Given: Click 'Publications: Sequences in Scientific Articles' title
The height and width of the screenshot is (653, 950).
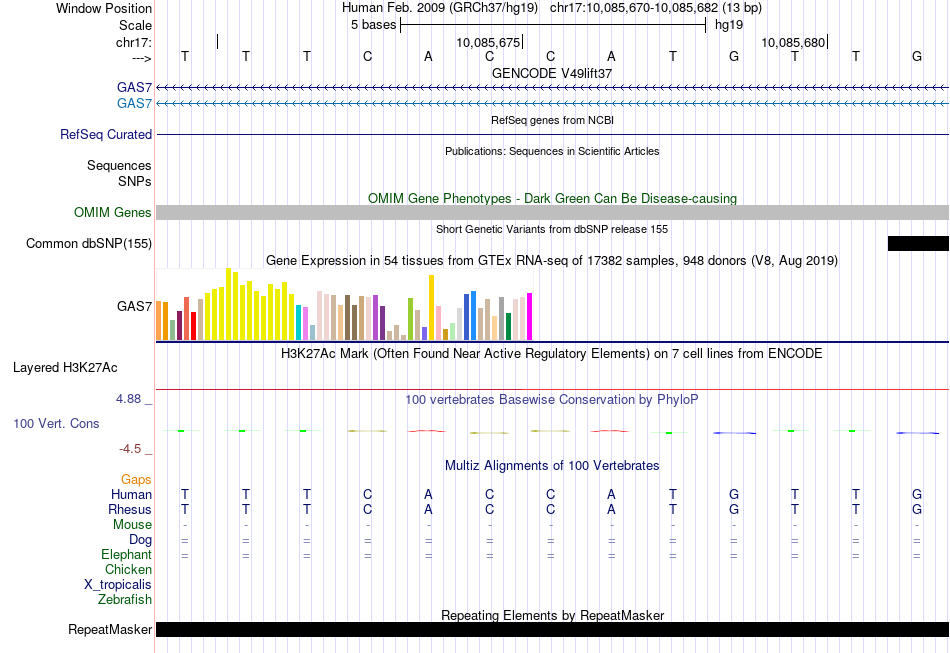Looking at the screenshot, I should [552, 151].
